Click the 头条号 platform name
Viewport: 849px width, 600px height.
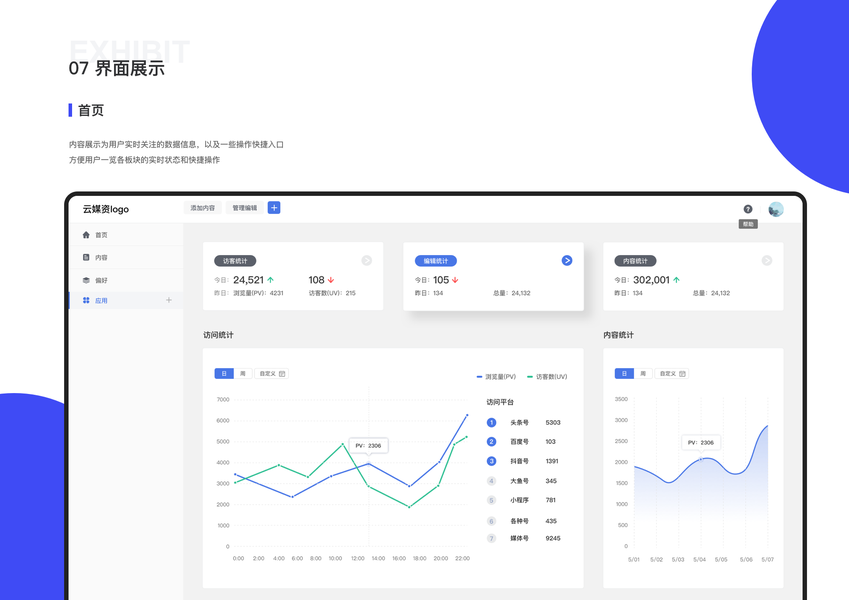tap(519, 422)
